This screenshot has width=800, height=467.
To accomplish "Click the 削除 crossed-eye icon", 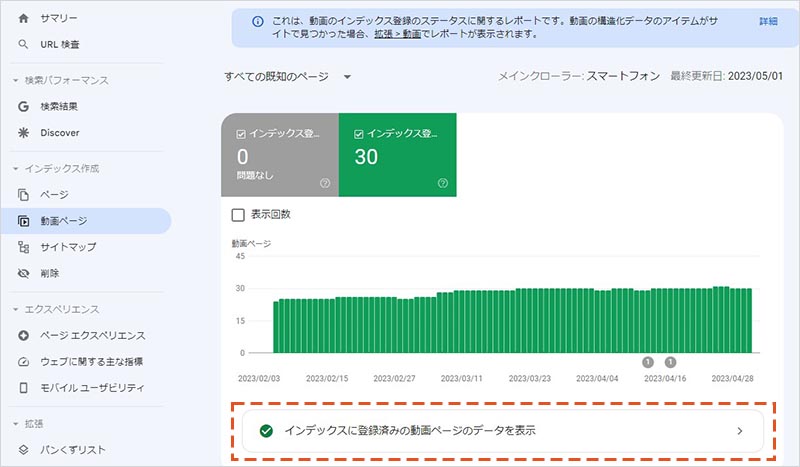I will point(24,273).
